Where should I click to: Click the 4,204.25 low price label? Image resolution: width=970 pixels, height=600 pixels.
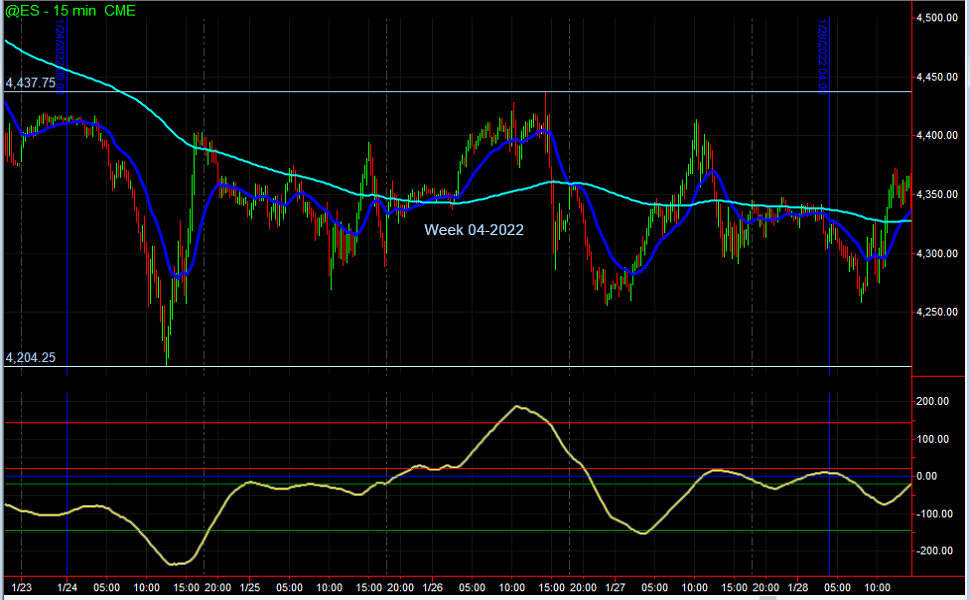point(31,357)
